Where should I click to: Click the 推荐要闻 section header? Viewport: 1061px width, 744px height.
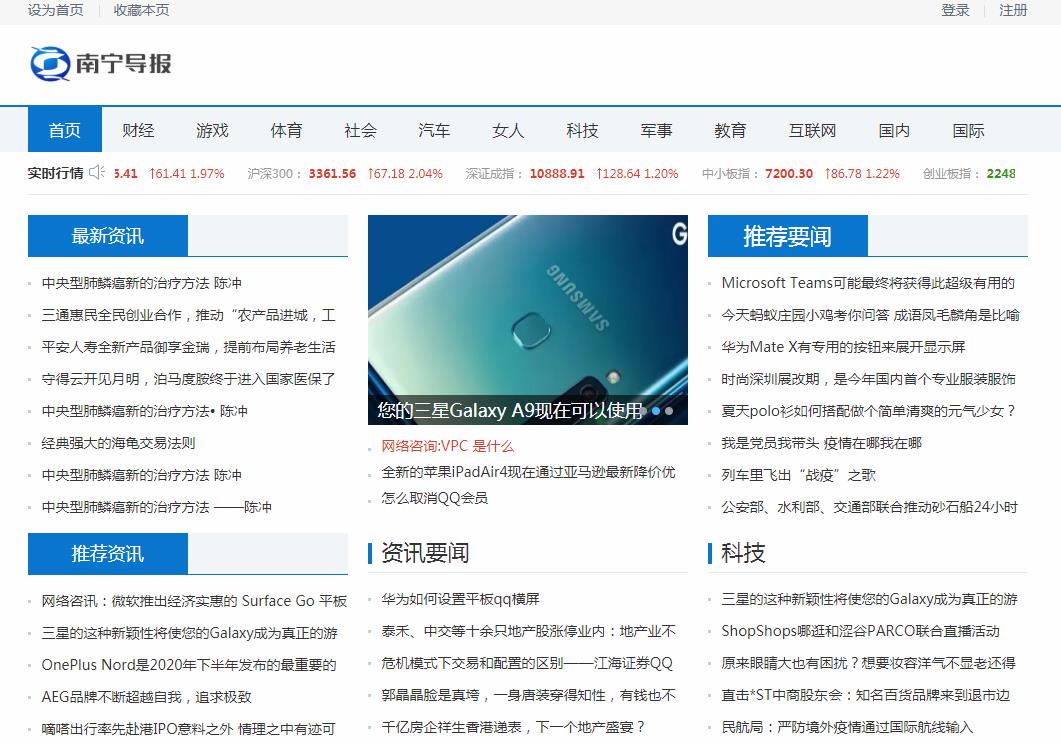coord(788,236)
